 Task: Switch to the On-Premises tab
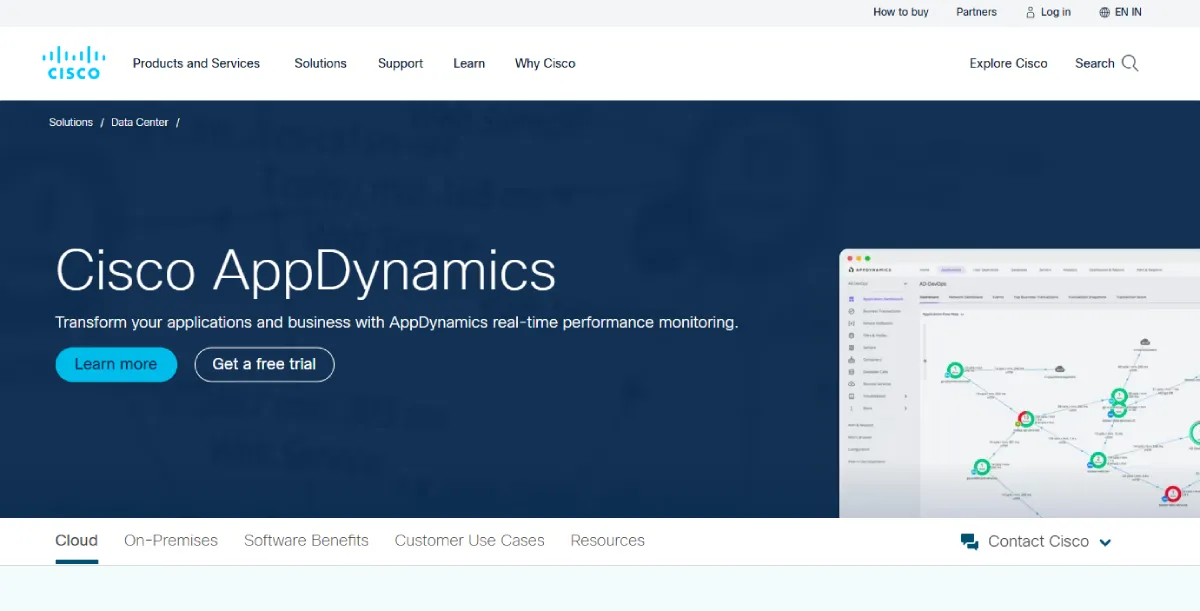pos(171,540)
